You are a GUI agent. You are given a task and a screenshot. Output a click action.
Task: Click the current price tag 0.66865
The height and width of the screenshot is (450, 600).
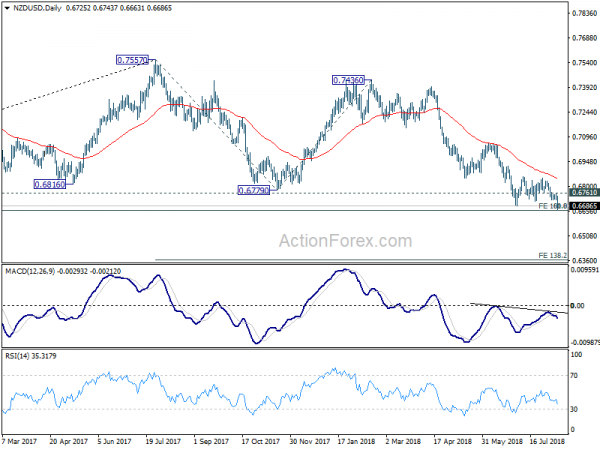pyautogui.click(x=584, y=206)
